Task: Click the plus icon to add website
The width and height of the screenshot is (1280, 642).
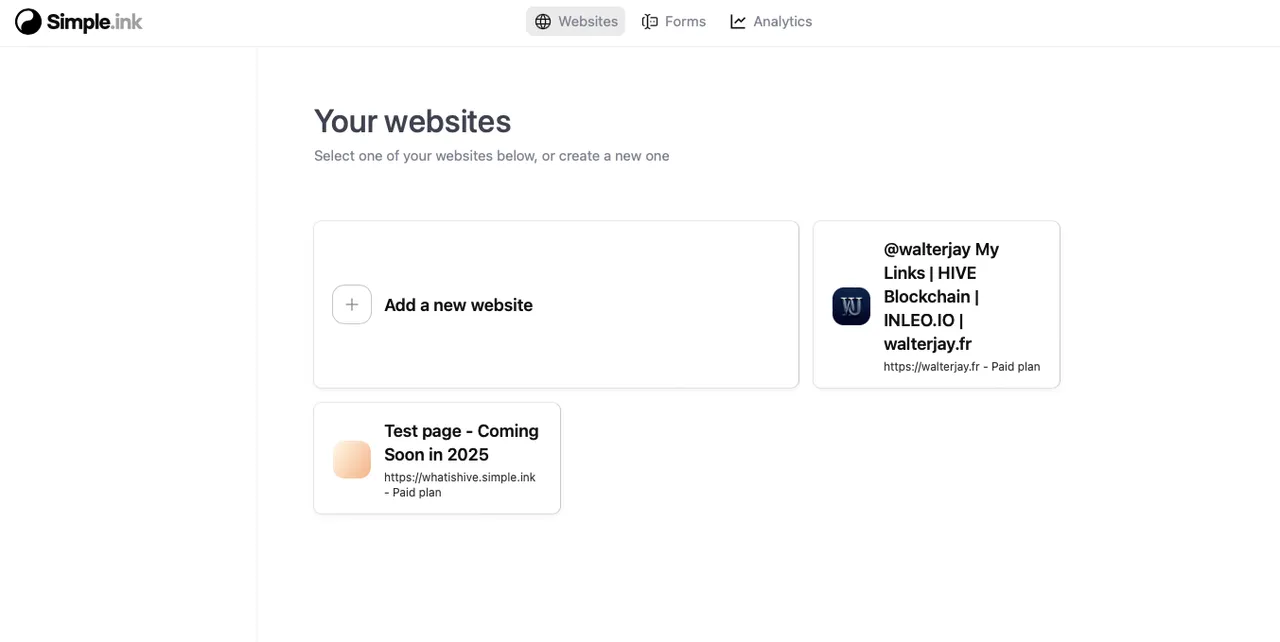Action: pyautogui.click(x=352, y=305)
